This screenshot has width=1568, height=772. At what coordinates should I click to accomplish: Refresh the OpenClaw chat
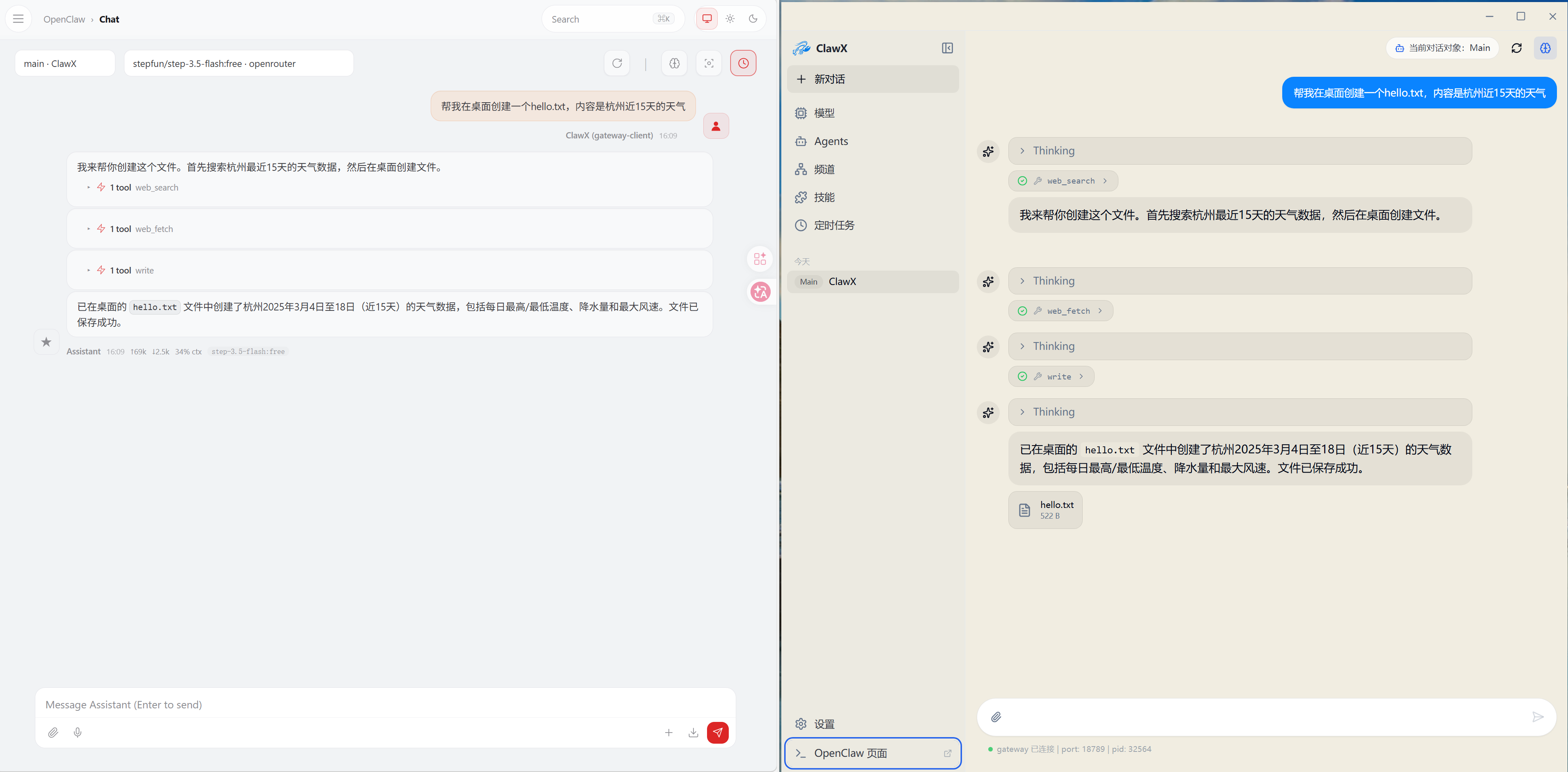pos(617,63)
